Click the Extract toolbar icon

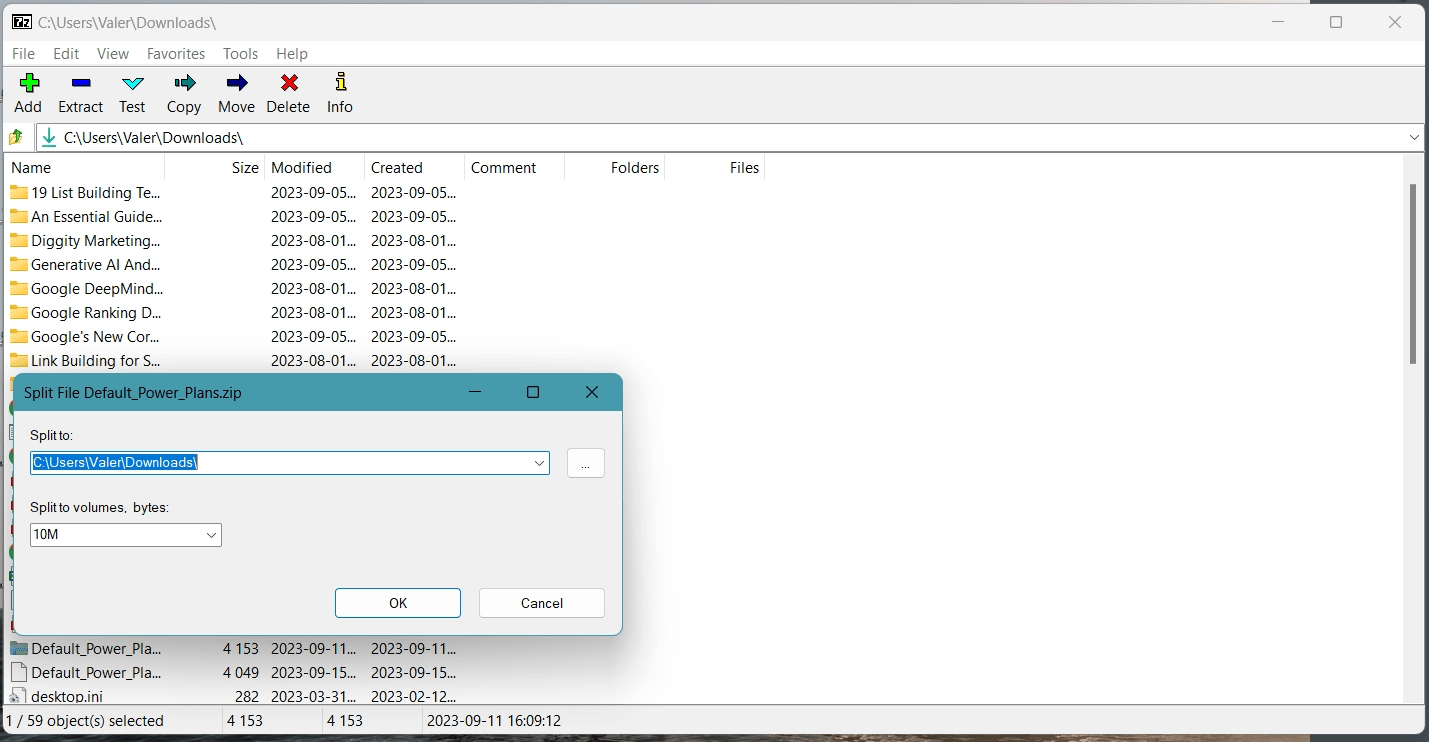tap(81, 83)
